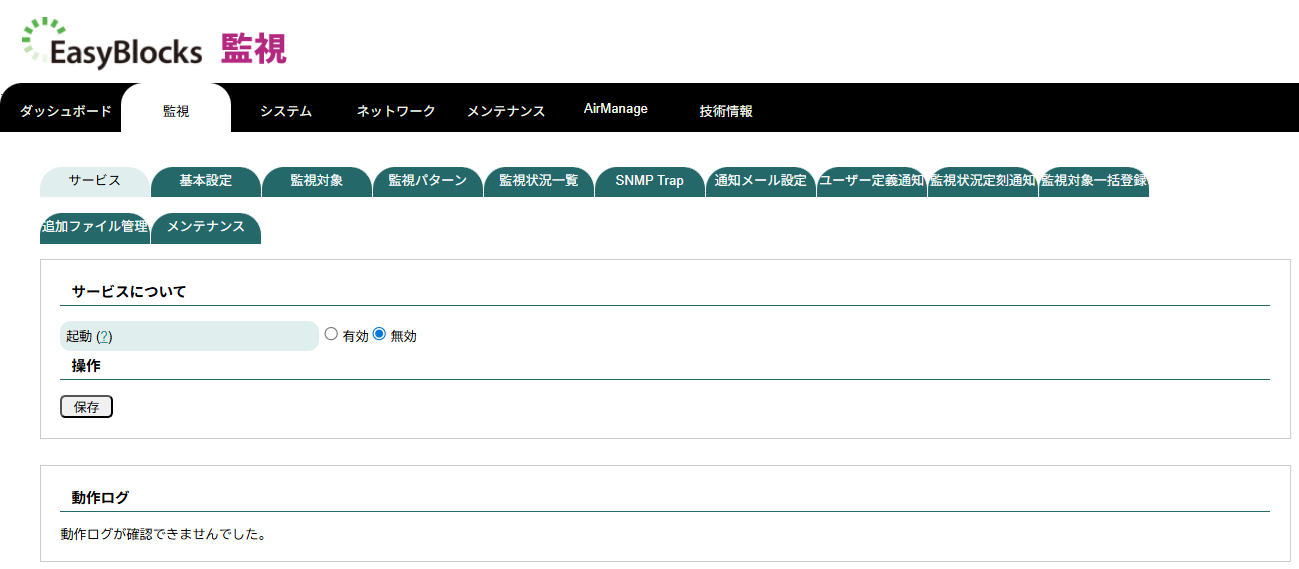The width and height of the screenshot is (1299, 569).
Task: Open the (?) help link next to 起動
Action: pyautogui.click(x=104, y=337)
